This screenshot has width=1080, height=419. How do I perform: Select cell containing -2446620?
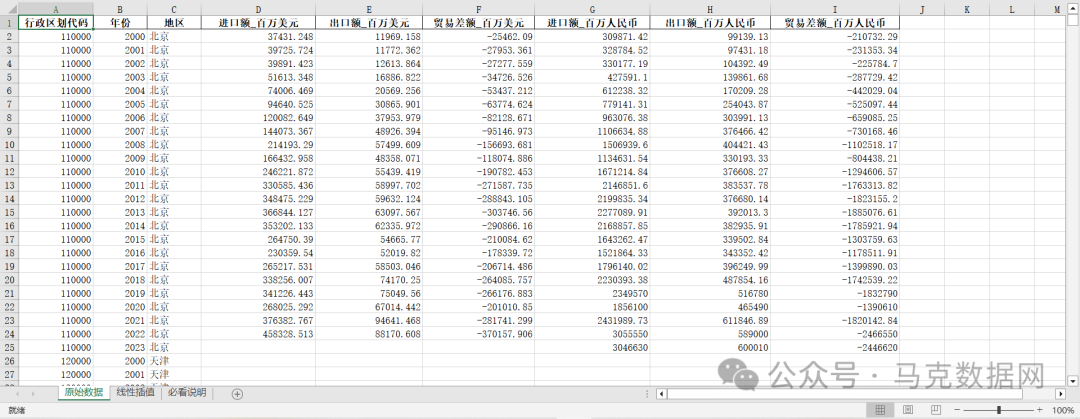pos(835,347)
